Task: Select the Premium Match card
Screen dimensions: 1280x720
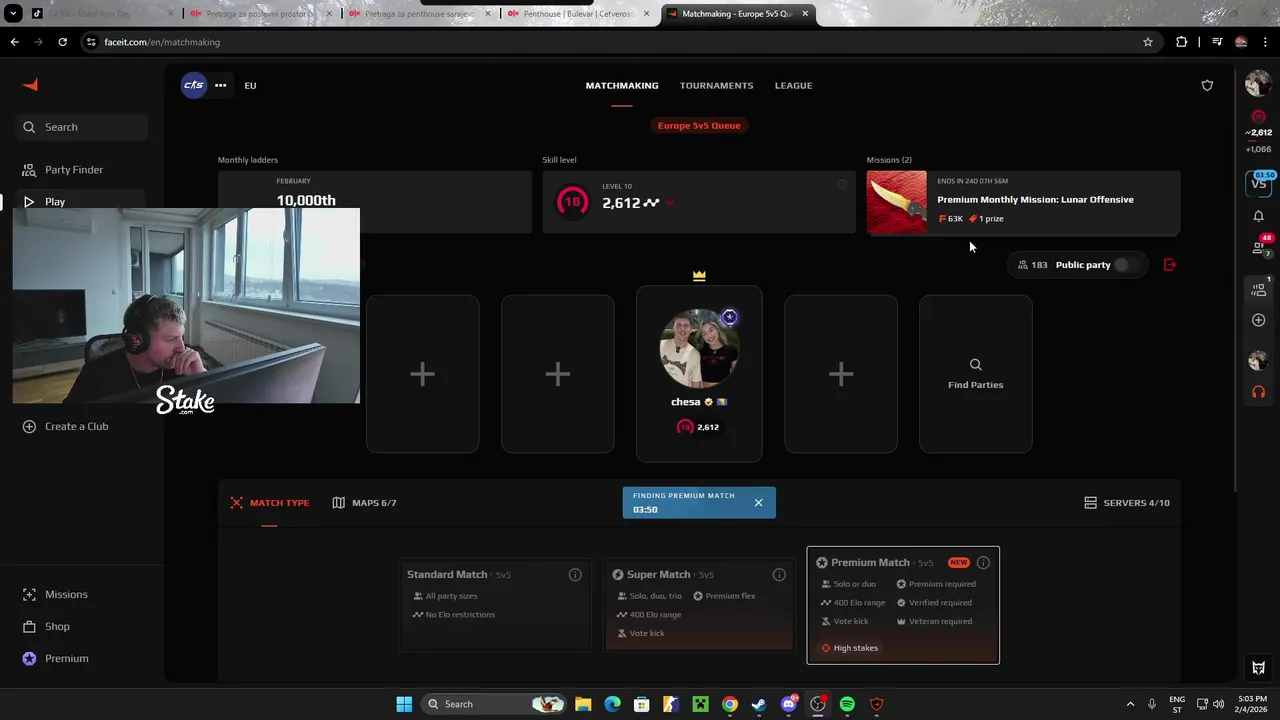Action: click(903, 605)
